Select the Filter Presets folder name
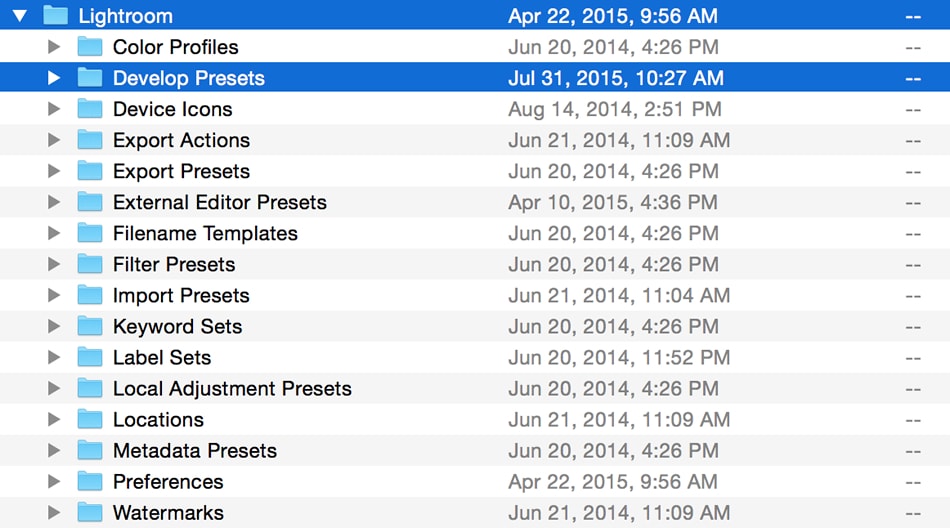Screen dimensions: 950x528 [174, 264]
